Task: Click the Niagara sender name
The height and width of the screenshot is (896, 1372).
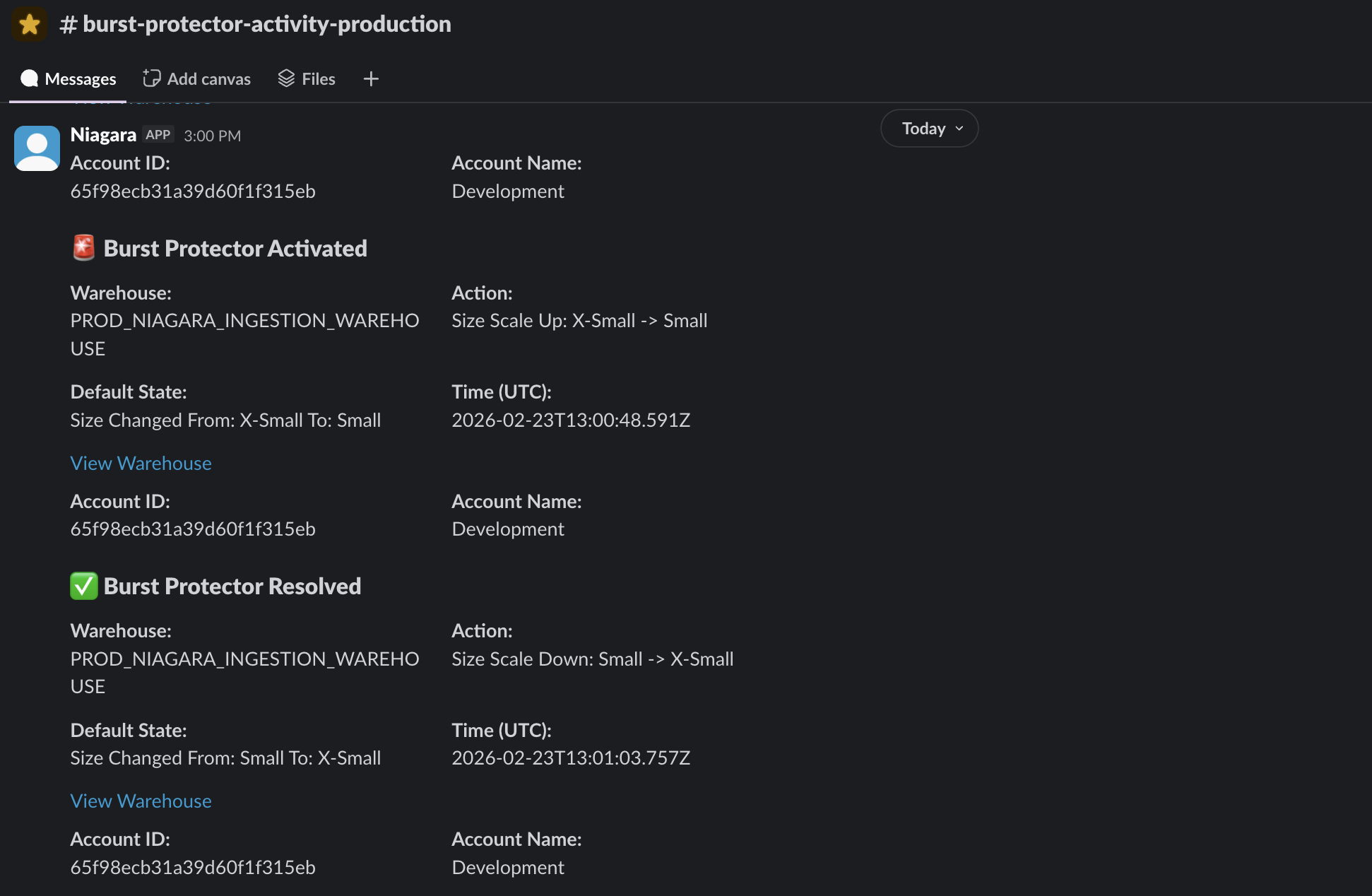Action: pos(103,135)
